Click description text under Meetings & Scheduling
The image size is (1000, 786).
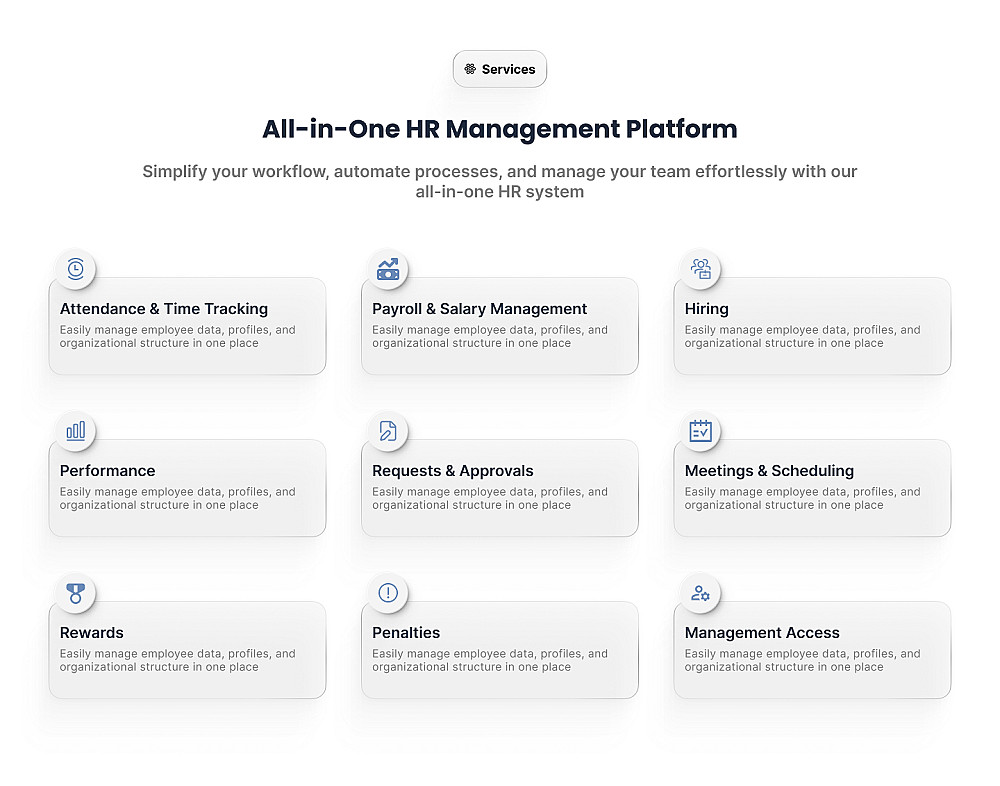tap(803, 498)
